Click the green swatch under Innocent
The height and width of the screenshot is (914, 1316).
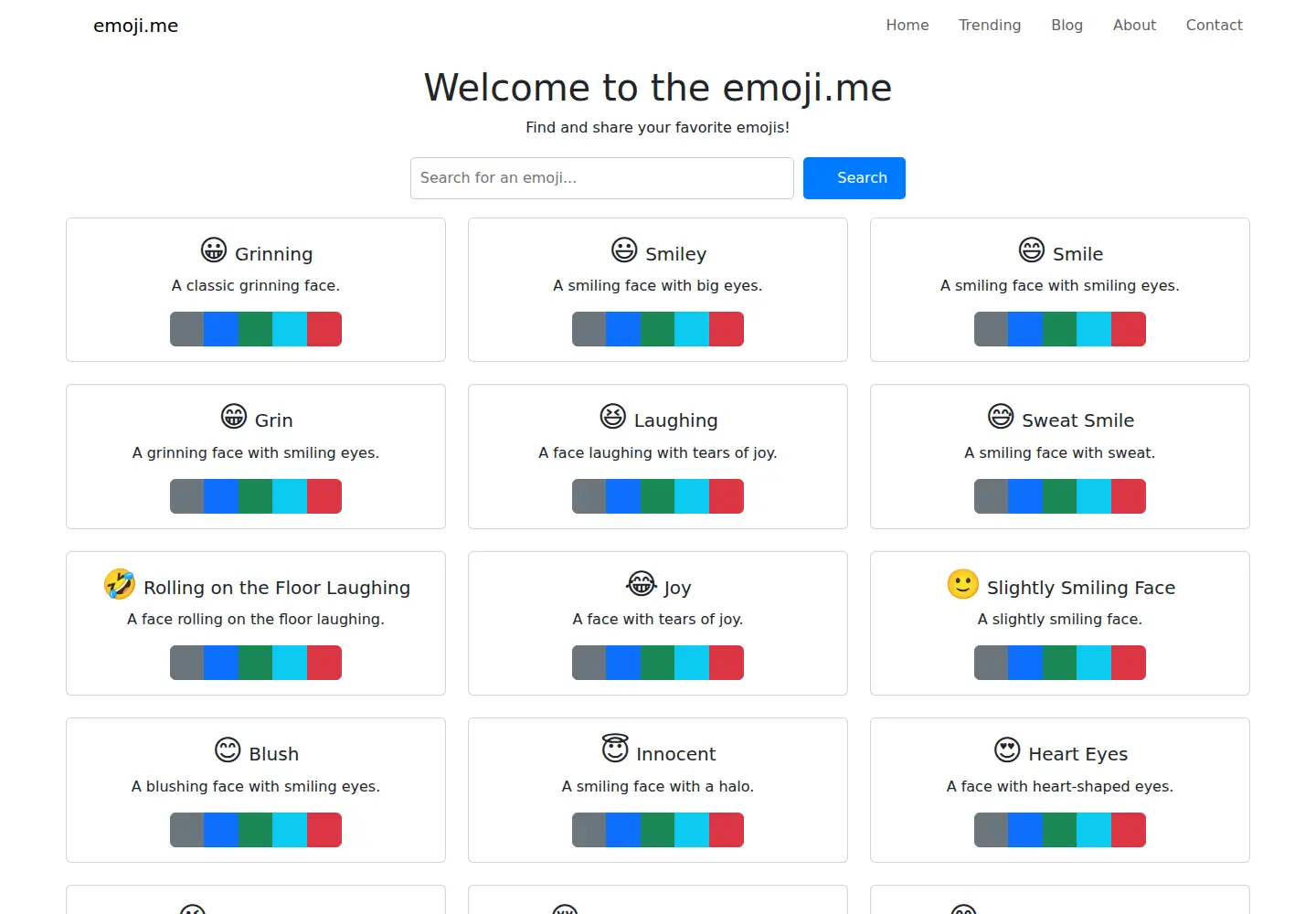[x=658, y=830]
